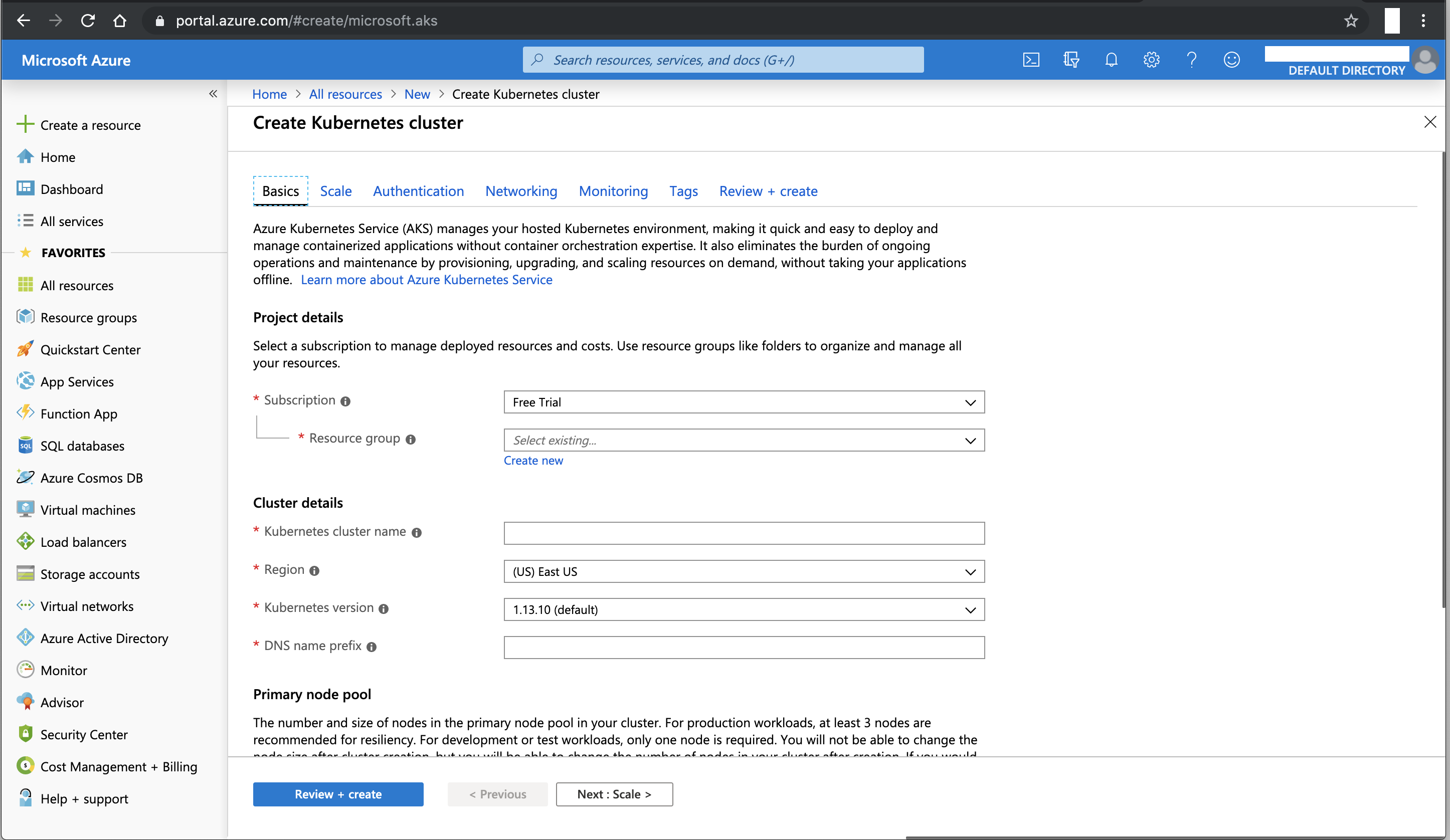Collapse the left sidebar
Screen dimensions: 1450x840
[213, 94]
